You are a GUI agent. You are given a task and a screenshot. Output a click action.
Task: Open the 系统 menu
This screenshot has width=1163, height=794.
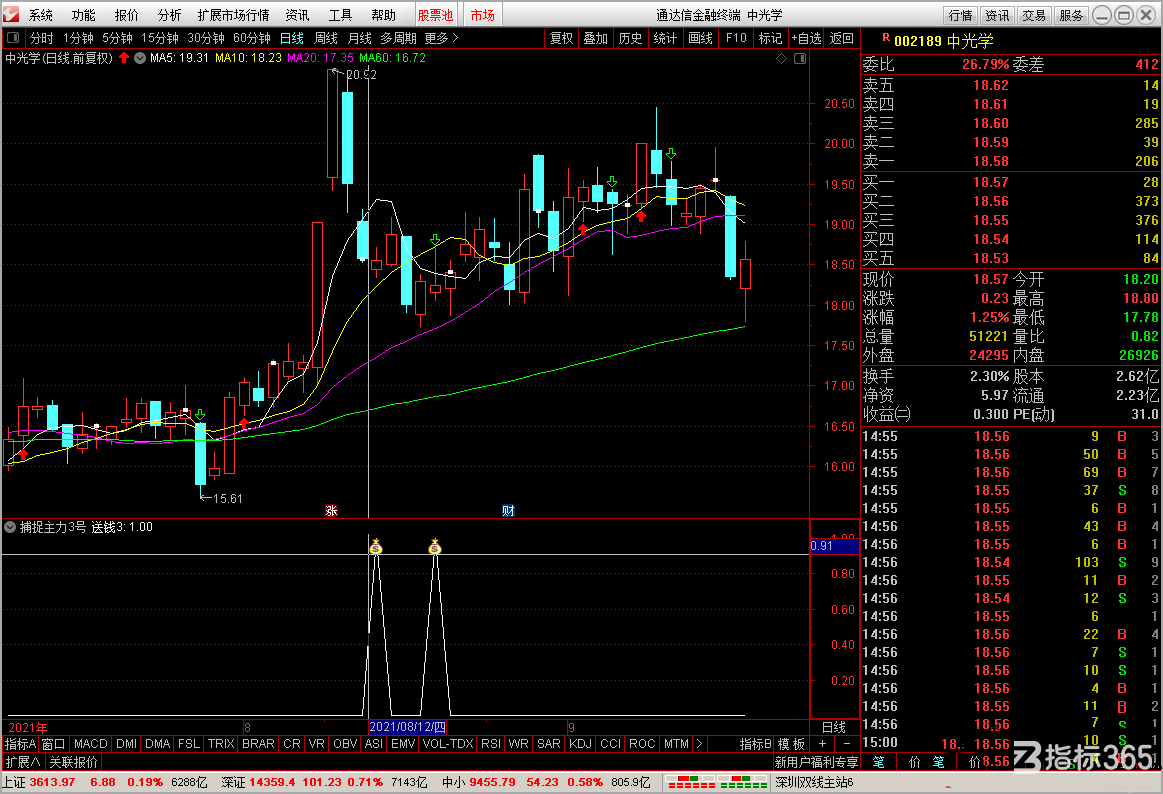41,15
